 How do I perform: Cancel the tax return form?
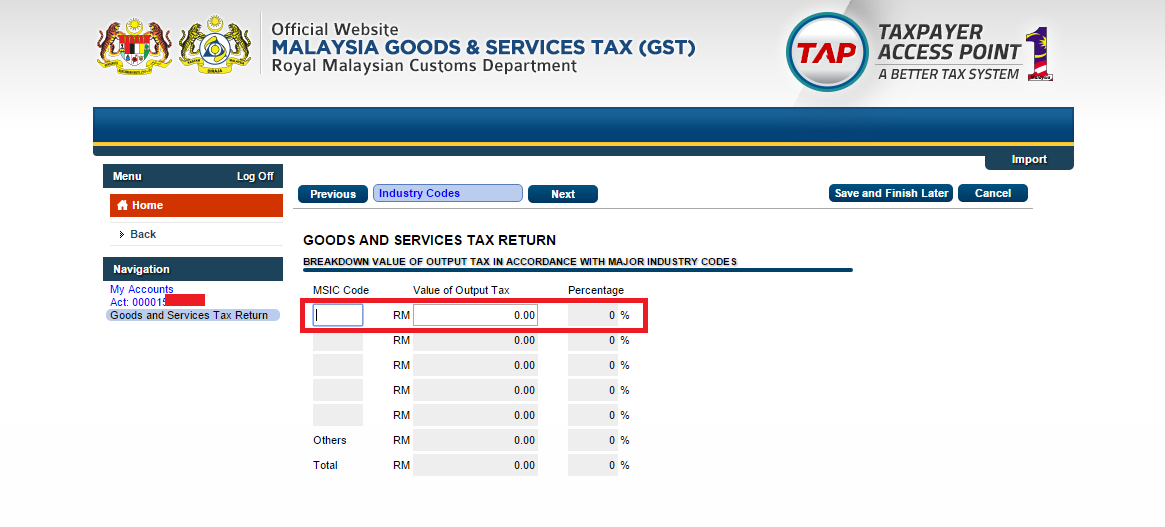pyautogui.click(x=992, y=194)
